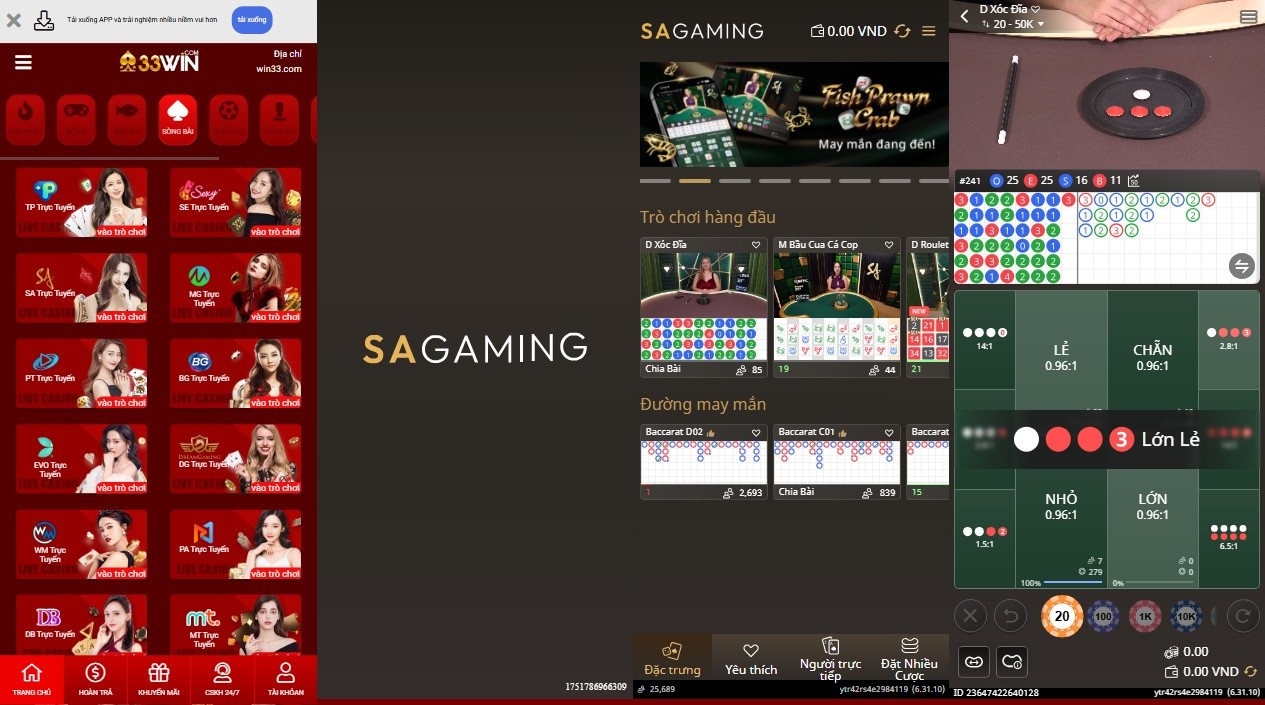Screen dimensions: 1265x705
Task: Open WM Trực Tuyến live casino card
Action: pyautogui.click(x=81, y=544)
